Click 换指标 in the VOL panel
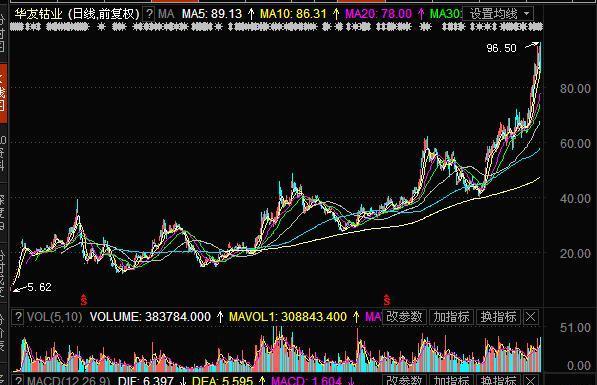 (x=498, y=316)
